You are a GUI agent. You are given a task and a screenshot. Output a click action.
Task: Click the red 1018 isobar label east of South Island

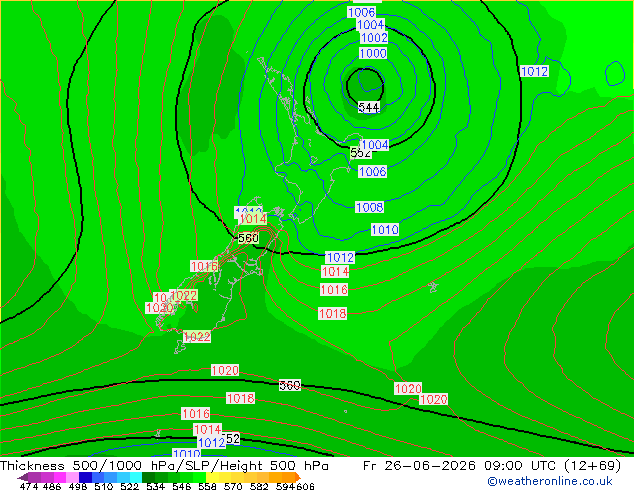(x=332, y=313)
